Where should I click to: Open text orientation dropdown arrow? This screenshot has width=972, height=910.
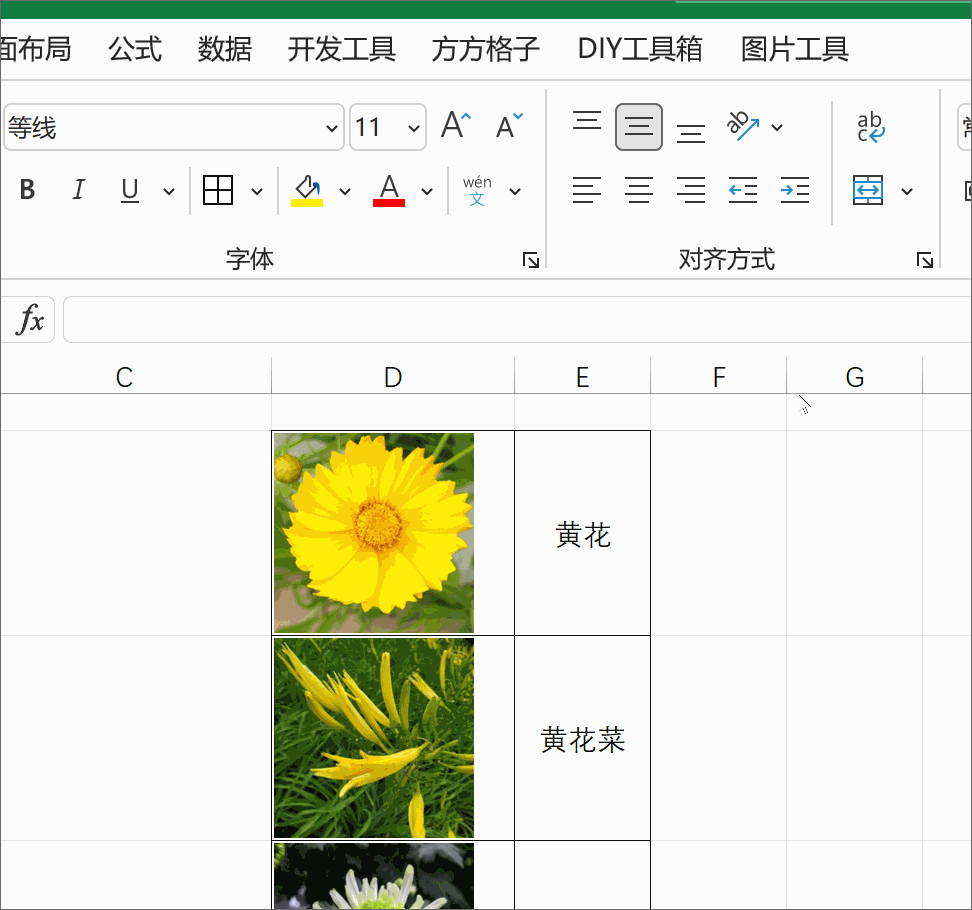coord(777,128)
